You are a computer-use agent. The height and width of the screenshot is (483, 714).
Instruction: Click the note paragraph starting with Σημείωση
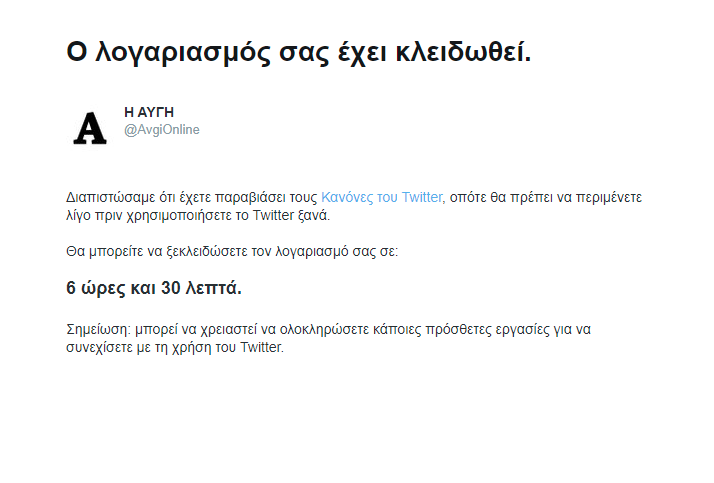coord(328,338)
